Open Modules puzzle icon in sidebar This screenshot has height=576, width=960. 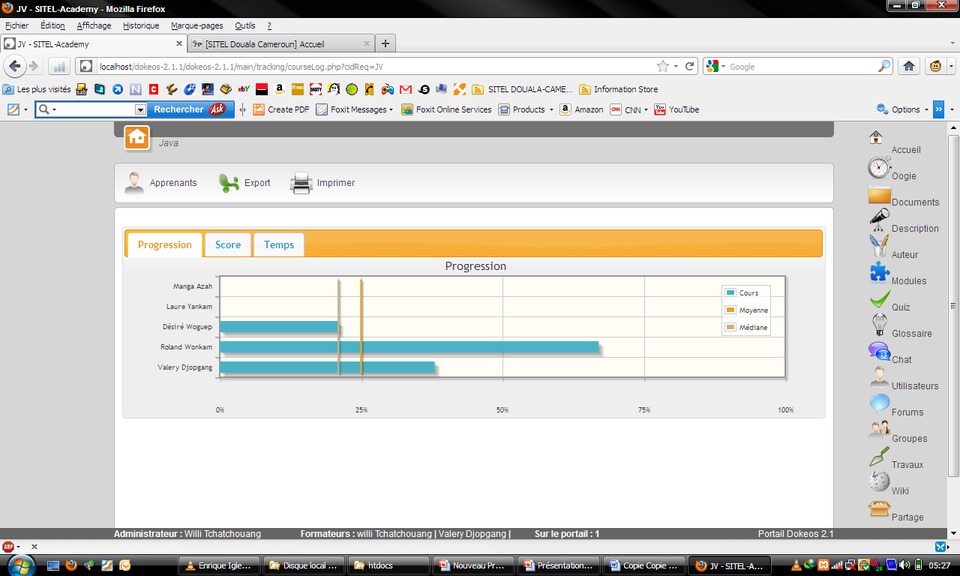tap(879, 272)
